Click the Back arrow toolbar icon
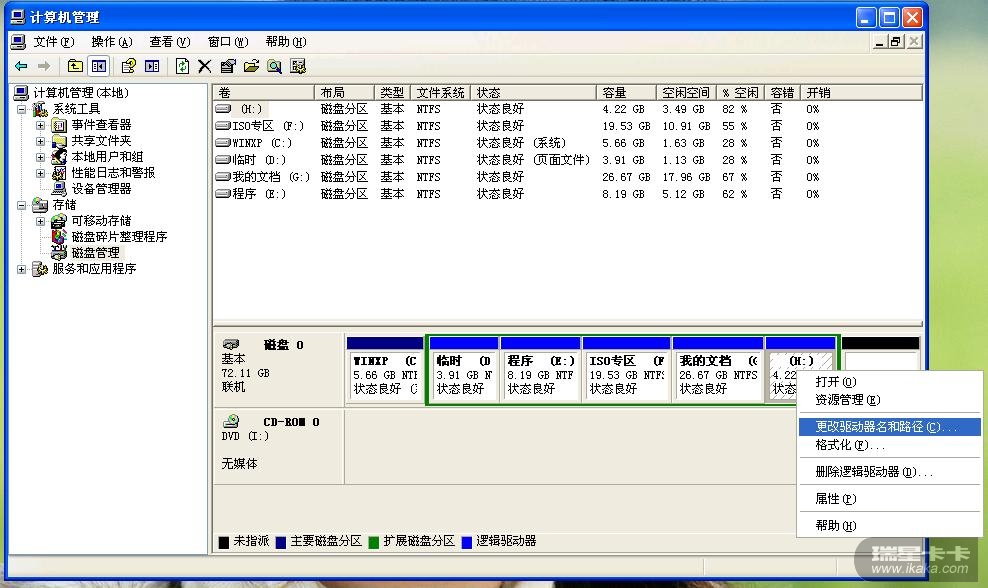Image resolution: width=988 pixels, height=588 pixels. click(21, 66)
